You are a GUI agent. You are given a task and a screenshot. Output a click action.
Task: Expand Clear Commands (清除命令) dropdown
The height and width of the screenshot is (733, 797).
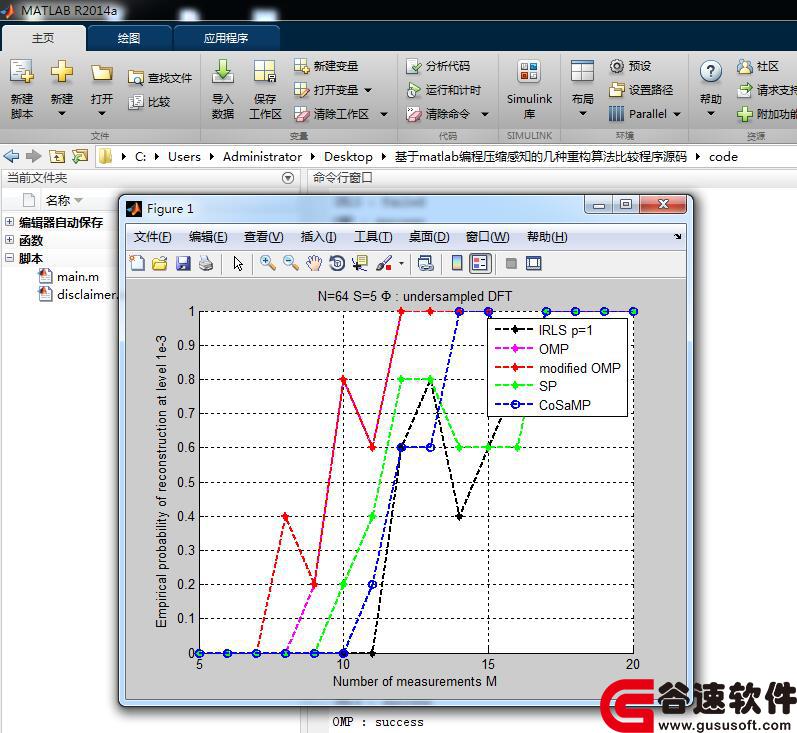pyautogui.click(x=485, y=114)
